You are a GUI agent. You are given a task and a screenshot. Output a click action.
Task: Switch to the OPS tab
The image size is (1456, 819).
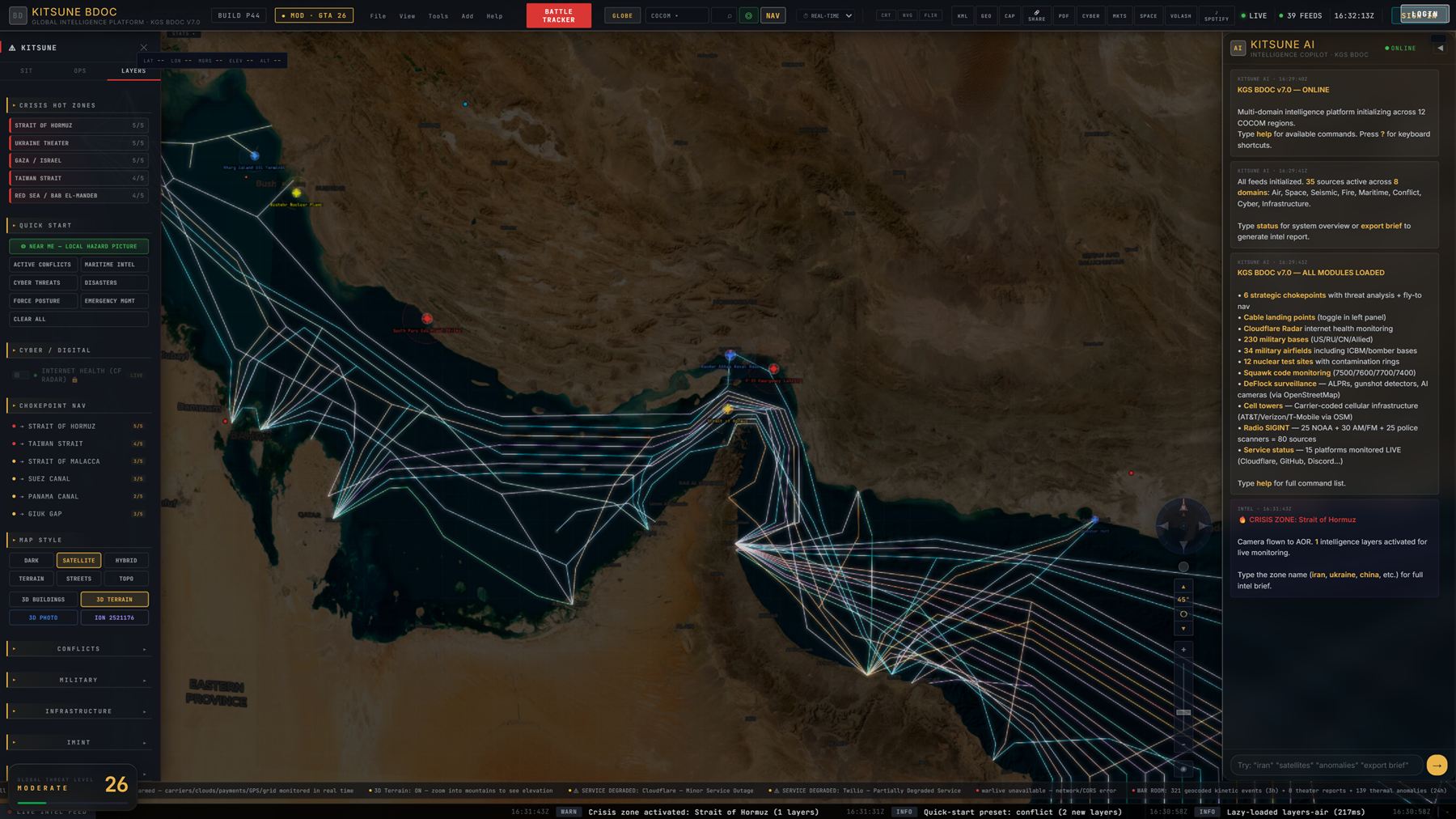pos(80,71)
